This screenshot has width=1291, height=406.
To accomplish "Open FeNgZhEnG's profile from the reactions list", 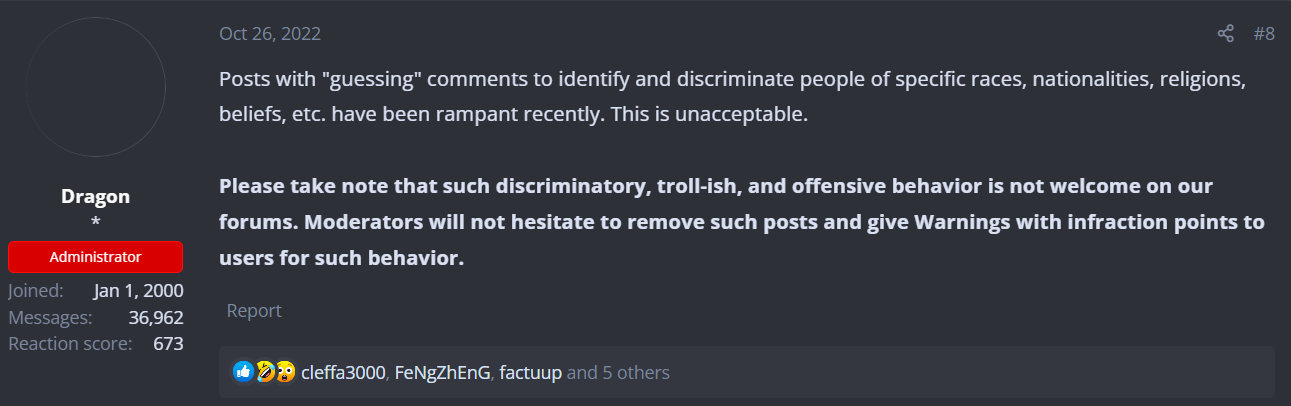I will pyautogui.click(x=443, y=372).
